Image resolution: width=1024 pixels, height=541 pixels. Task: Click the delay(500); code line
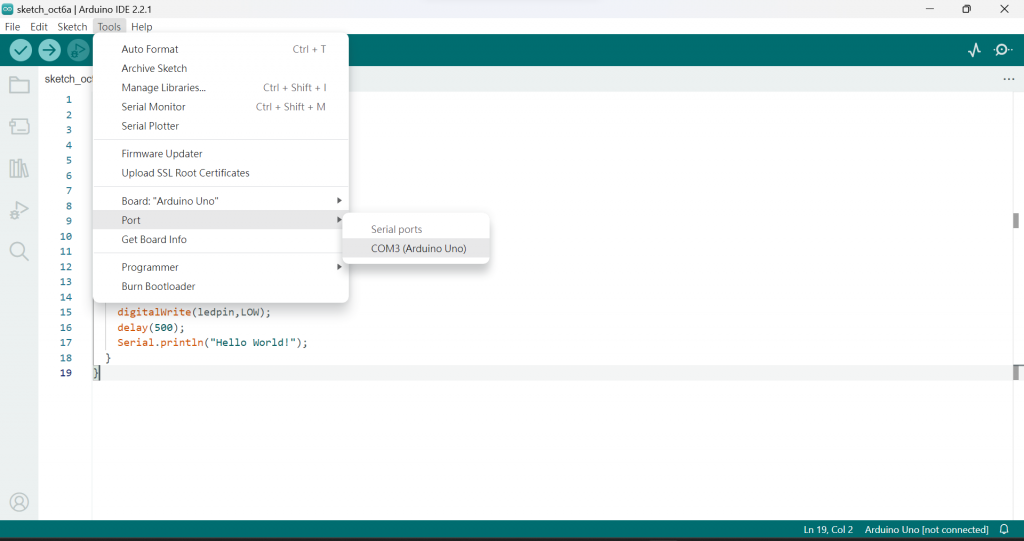[151, 327]
